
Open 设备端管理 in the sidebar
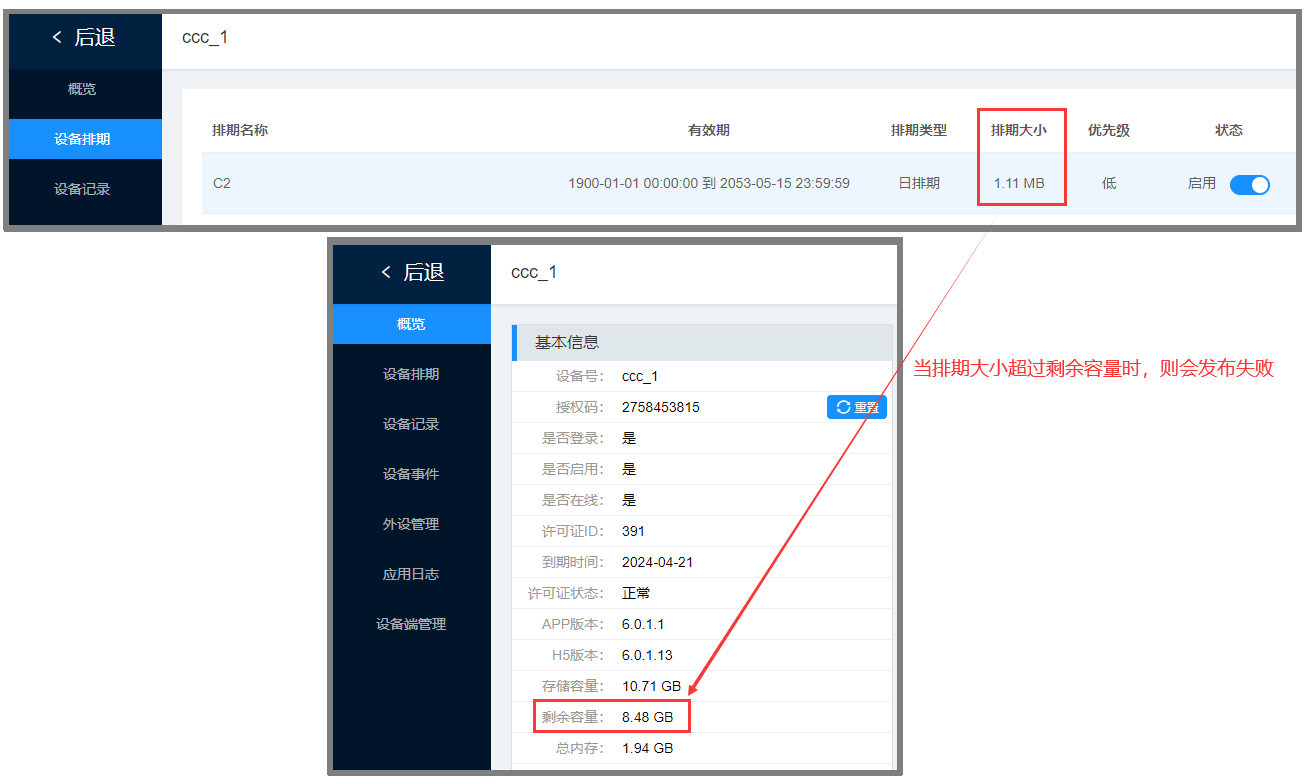412,624
